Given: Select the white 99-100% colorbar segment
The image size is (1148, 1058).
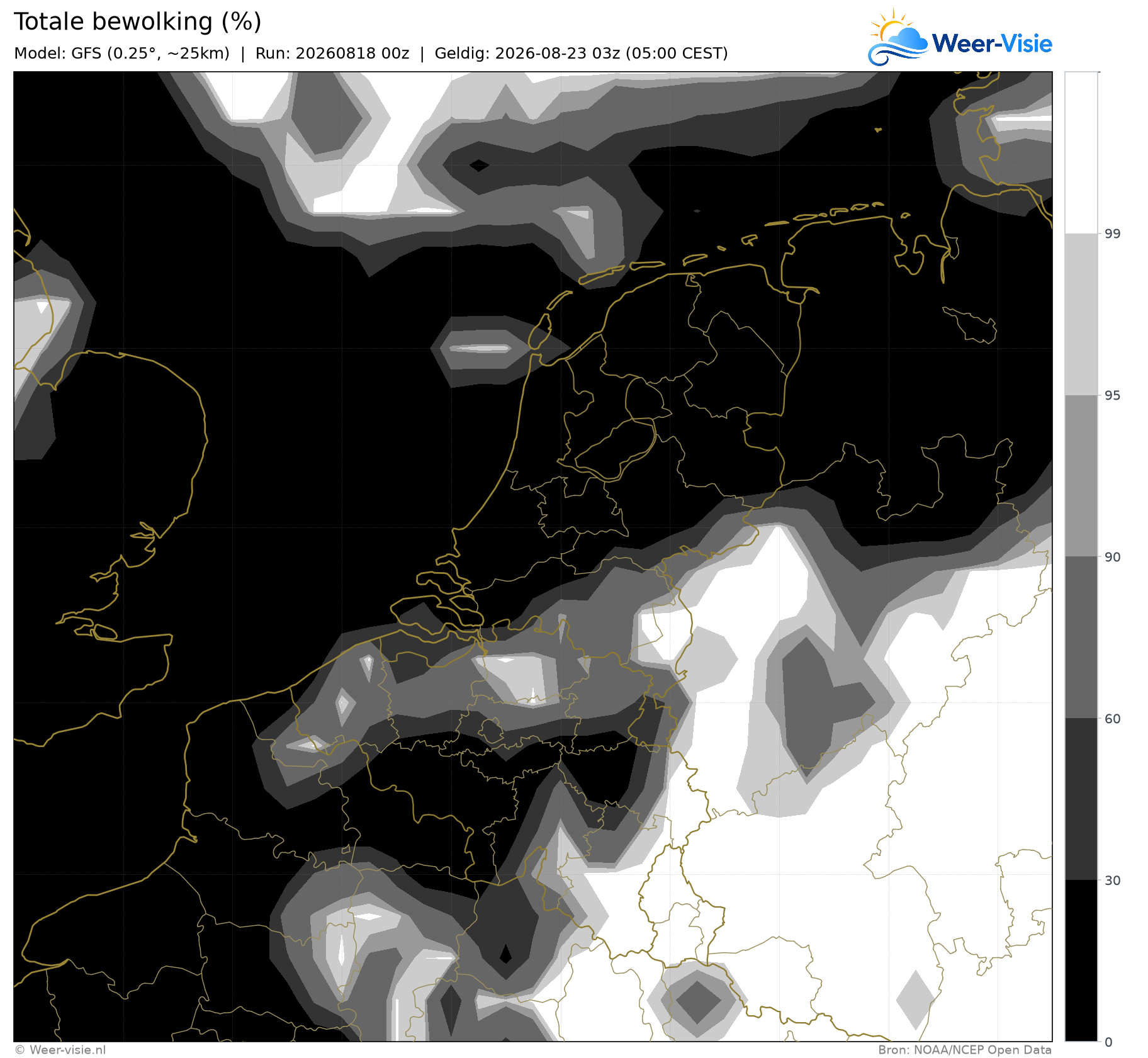Looking at the screenshot, I should (1081, 153).
